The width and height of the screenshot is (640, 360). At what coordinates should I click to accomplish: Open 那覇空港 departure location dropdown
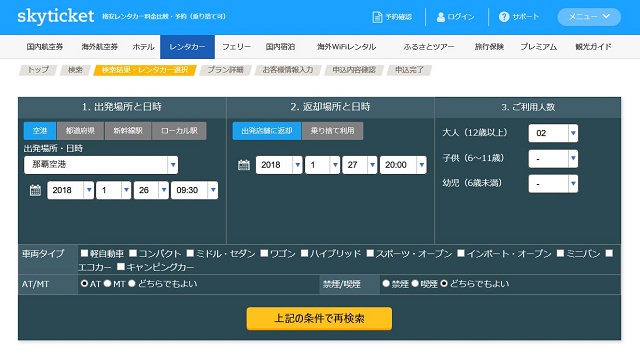[x=101, y=164]
